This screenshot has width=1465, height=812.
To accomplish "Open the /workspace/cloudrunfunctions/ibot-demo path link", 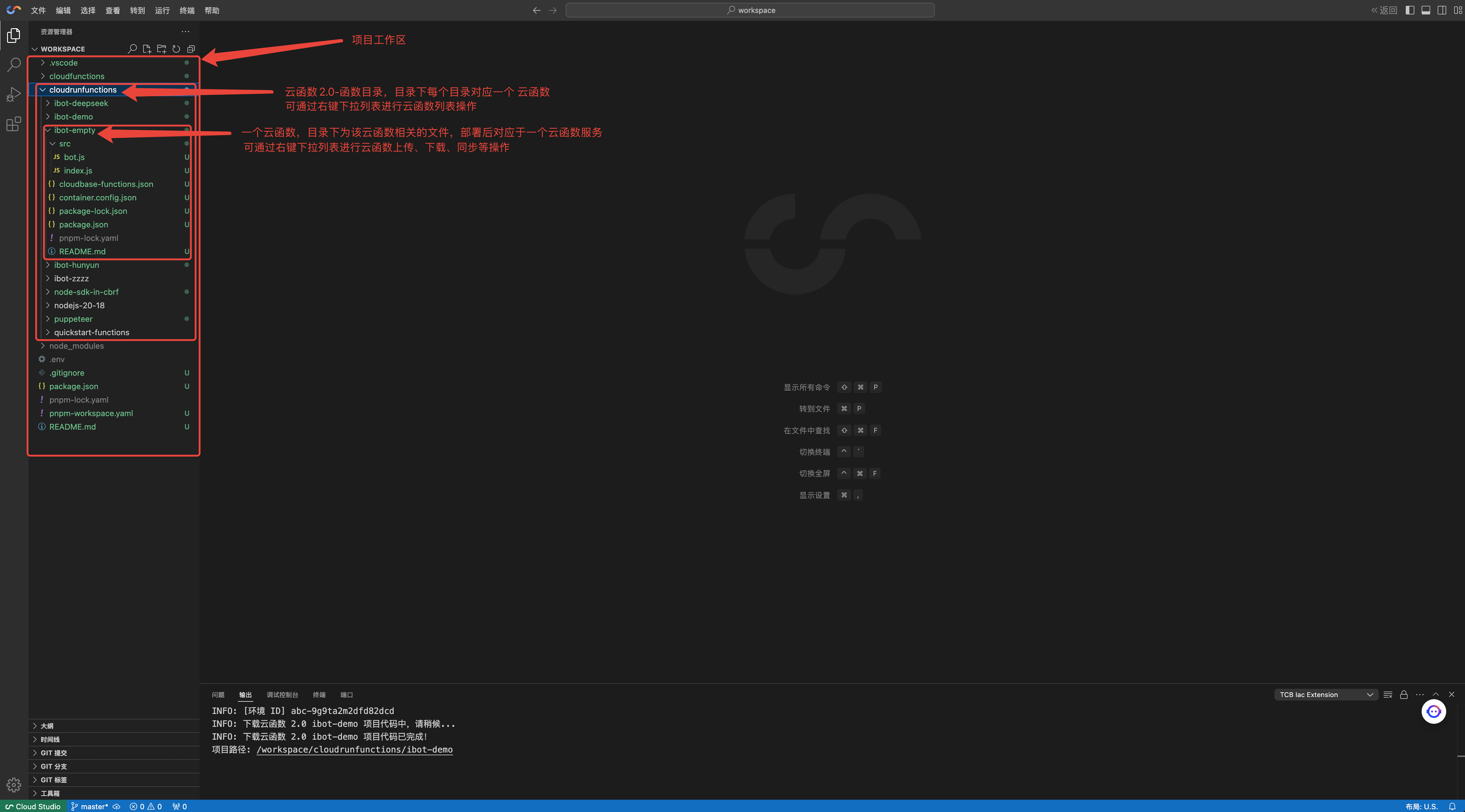I will [354, 749].
